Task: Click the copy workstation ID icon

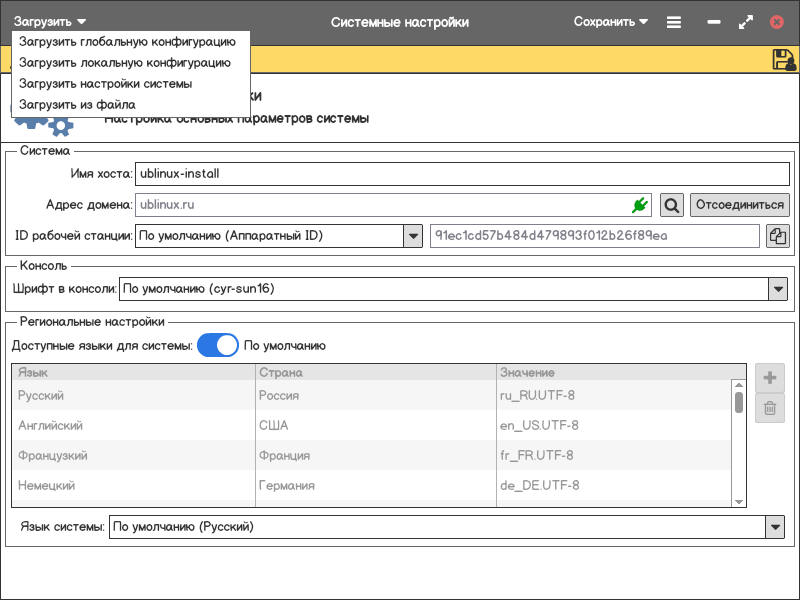Action: point(777,236)
